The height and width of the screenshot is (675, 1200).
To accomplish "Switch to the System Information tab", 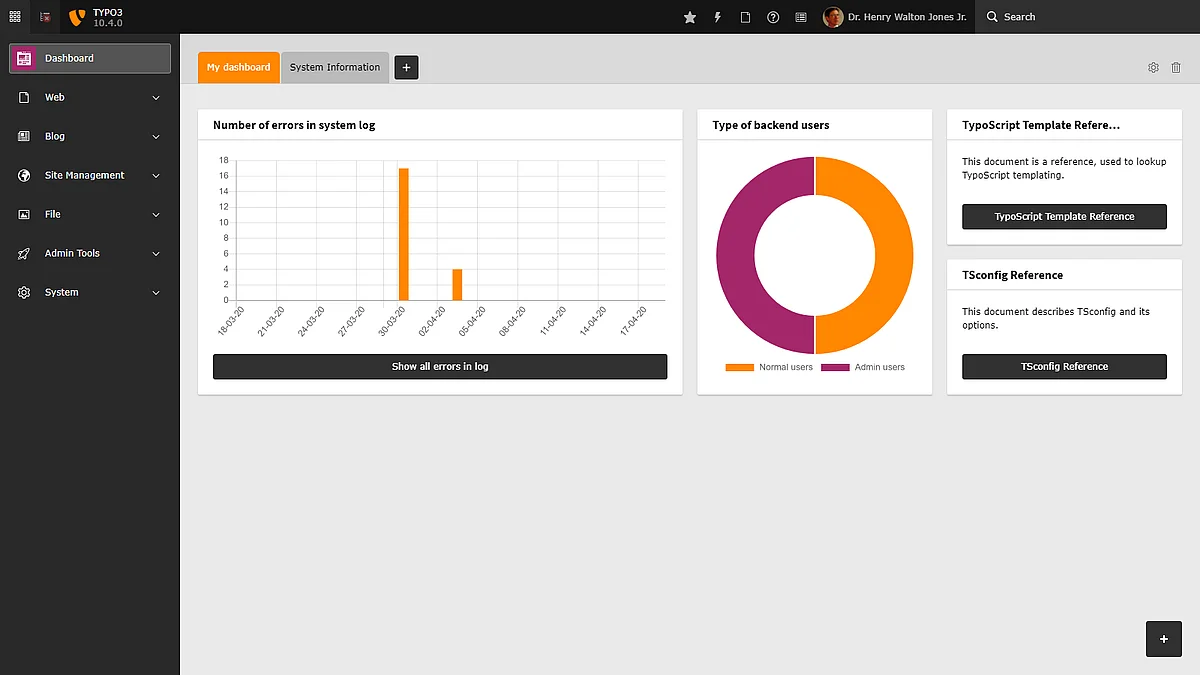I will pyautogui.click(x=335, y=67).
